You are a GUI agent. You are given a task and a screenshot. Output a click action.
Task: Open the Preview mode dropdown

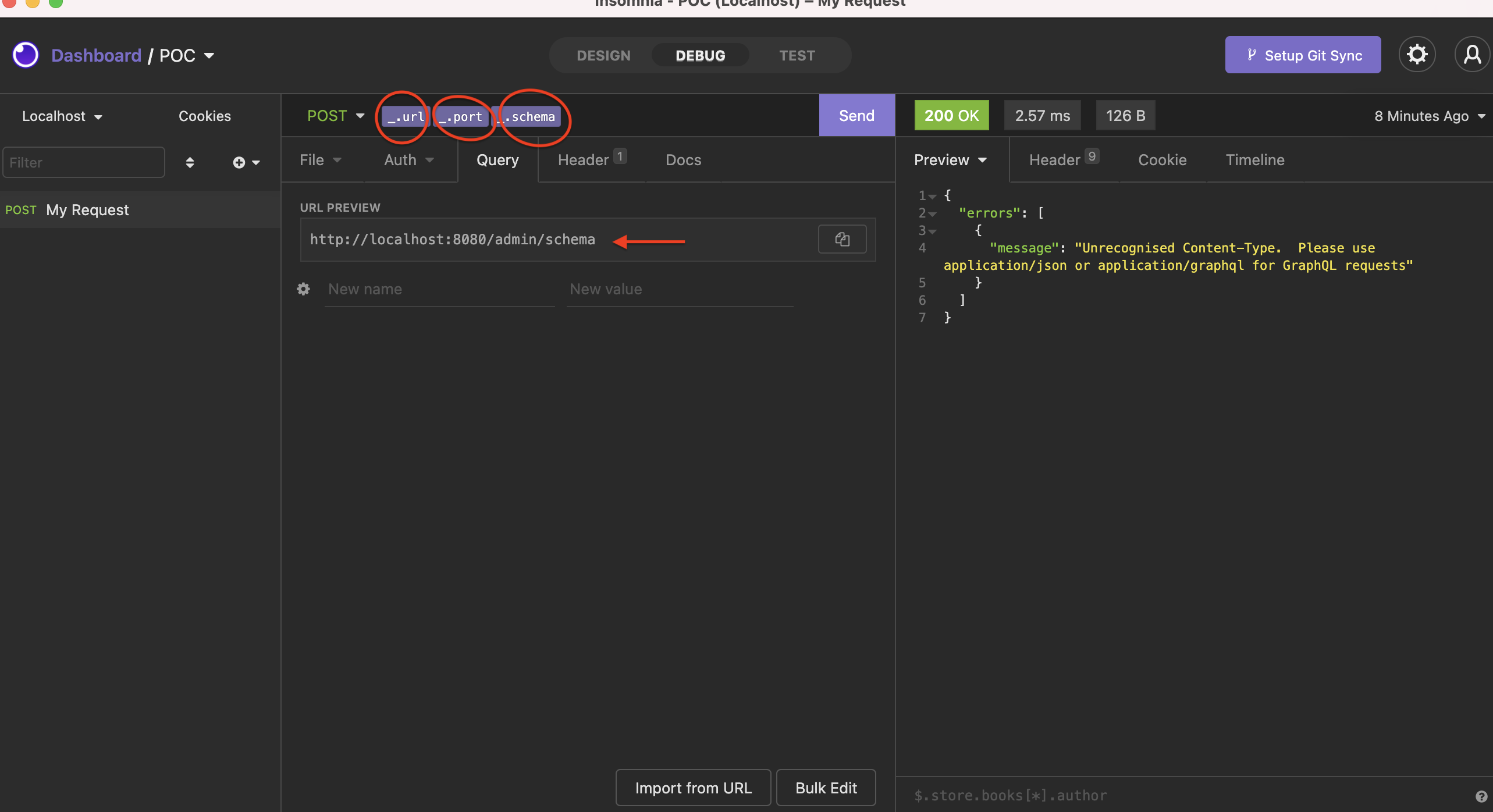(x=950, y=159)
